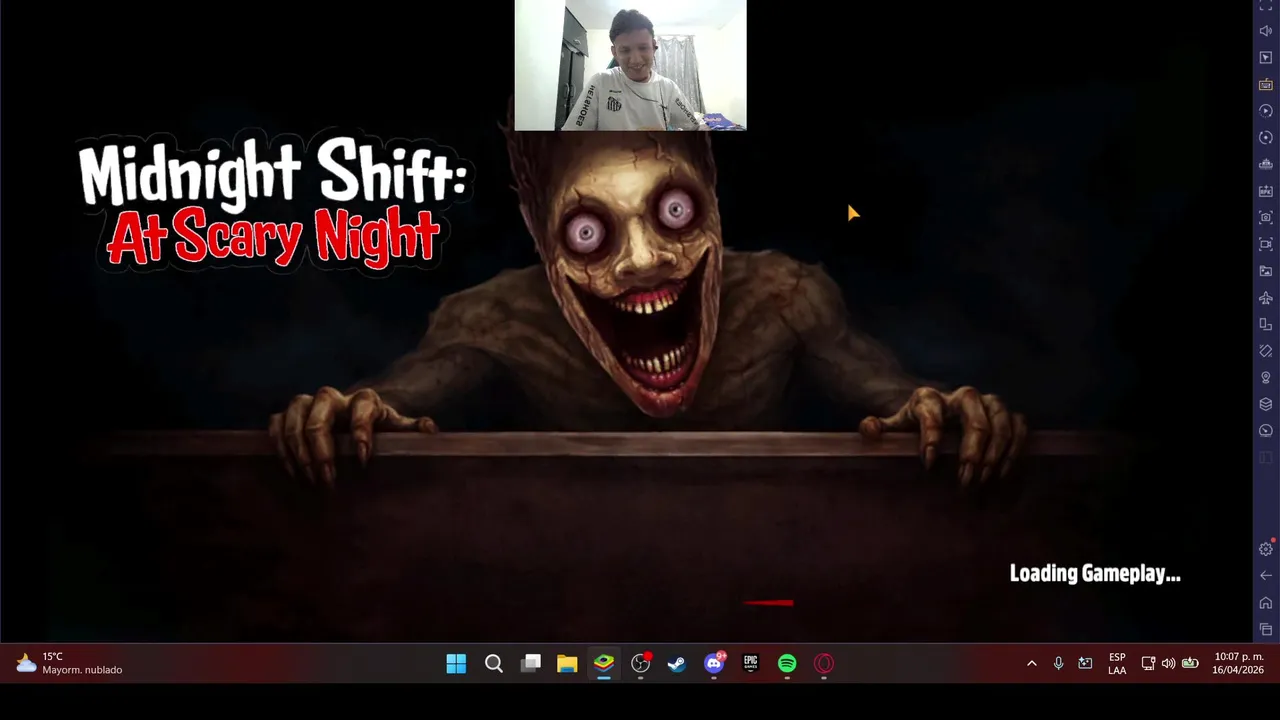The image size is (1280, 720).
Task: Click the 'At Scary Night' red title
Action: [273, 238]
